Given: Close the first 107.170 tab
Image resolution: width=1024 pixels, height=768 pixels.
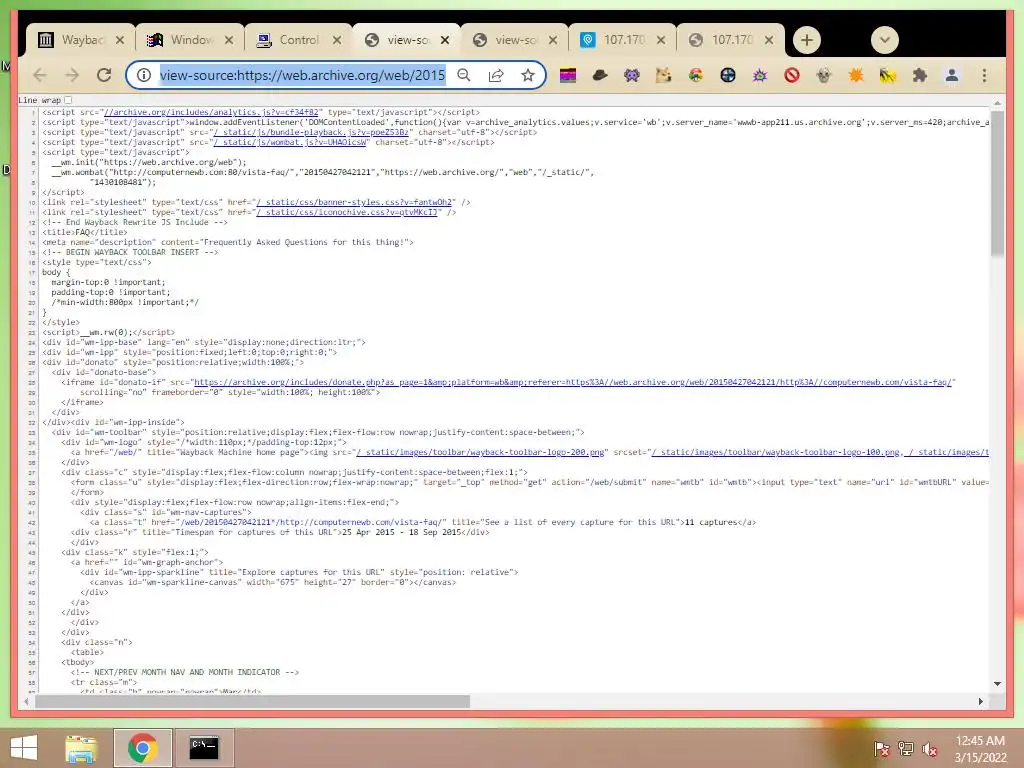Looking at the screenshot, I should point(661,40).
